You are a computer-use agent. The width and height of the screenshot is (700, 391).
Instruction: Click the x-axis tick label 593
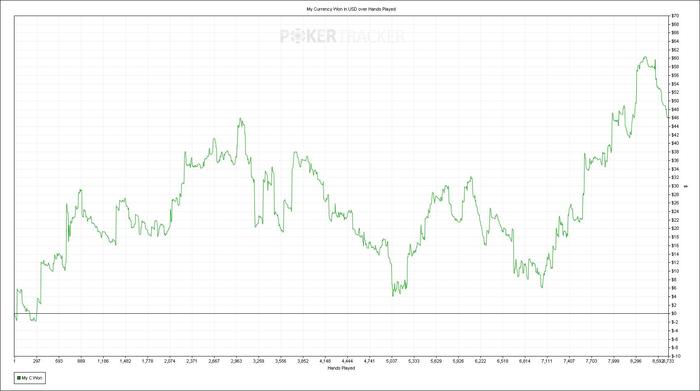59,361
